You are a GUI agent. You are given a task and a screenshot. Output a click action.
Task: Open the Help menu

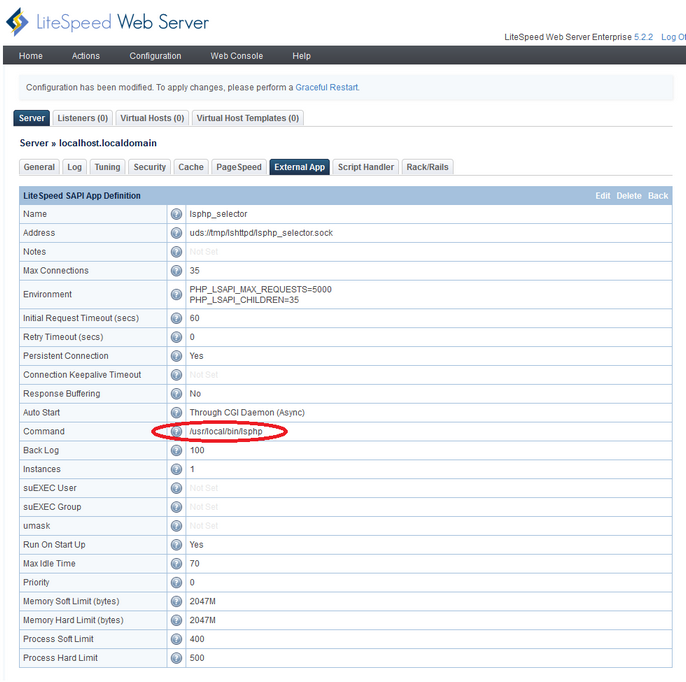[301, 56]
